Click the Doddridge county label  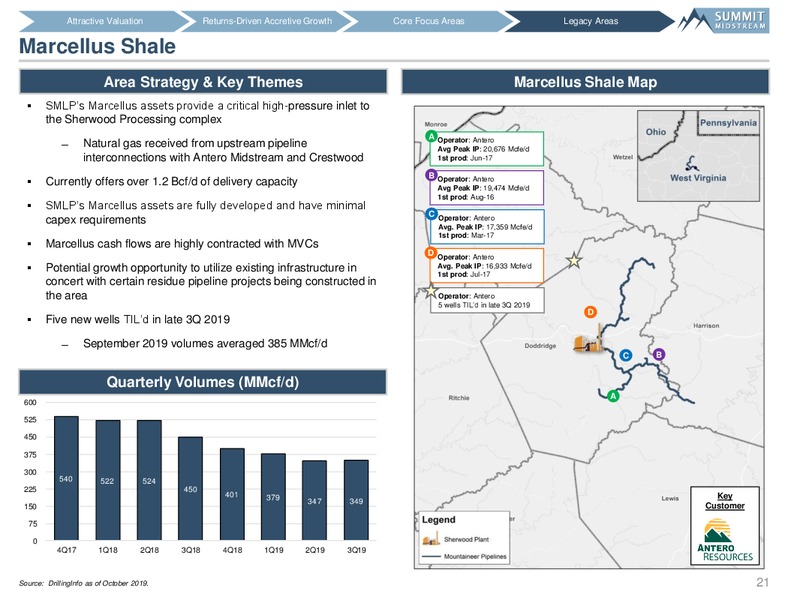(x=540, y=346)
